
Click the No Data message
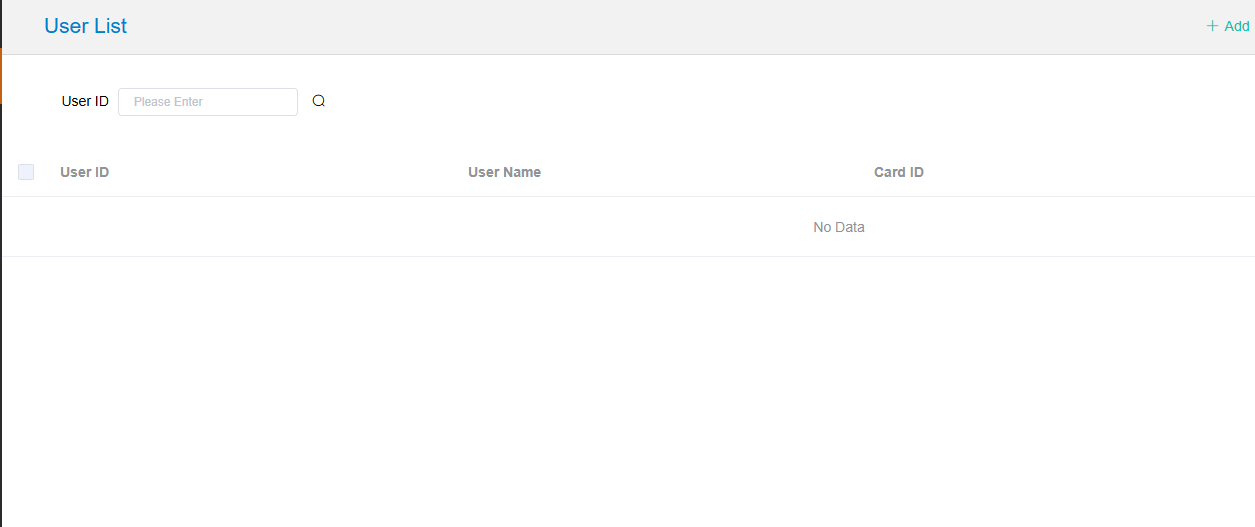[838, 227]
